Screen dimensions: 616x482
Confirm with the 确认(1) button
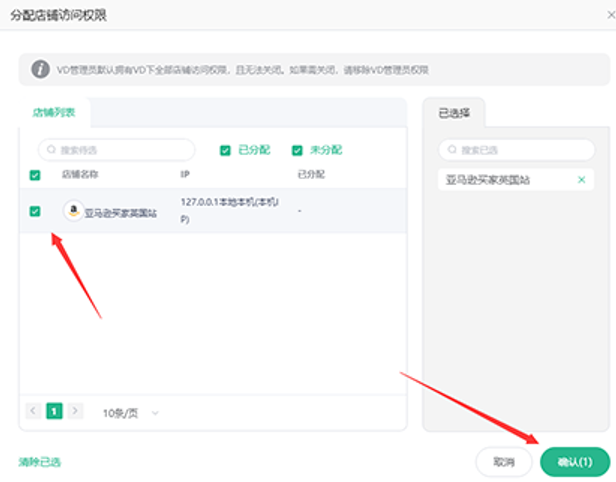(575, 462)
